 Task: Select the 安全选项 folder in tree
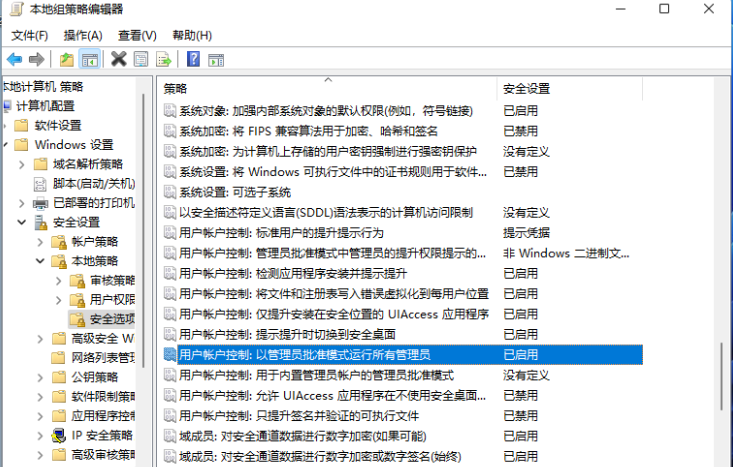(x=110, y=319)
